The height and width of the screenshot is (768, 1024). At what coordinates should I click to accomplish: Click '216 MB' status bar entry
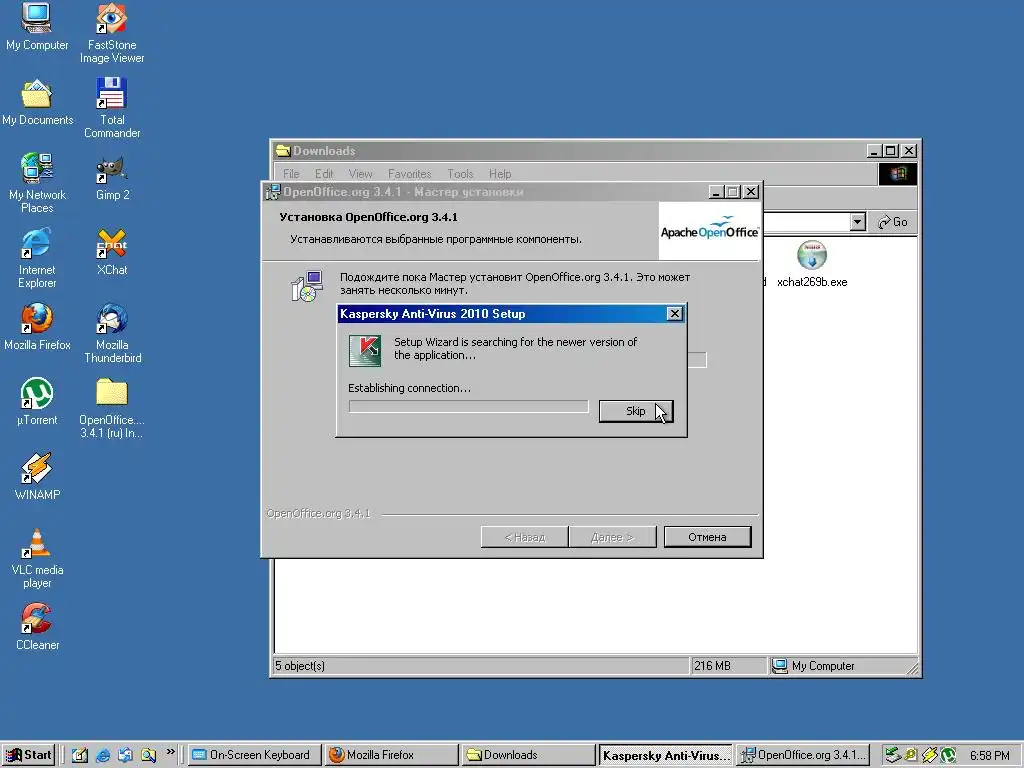point(712,665)
